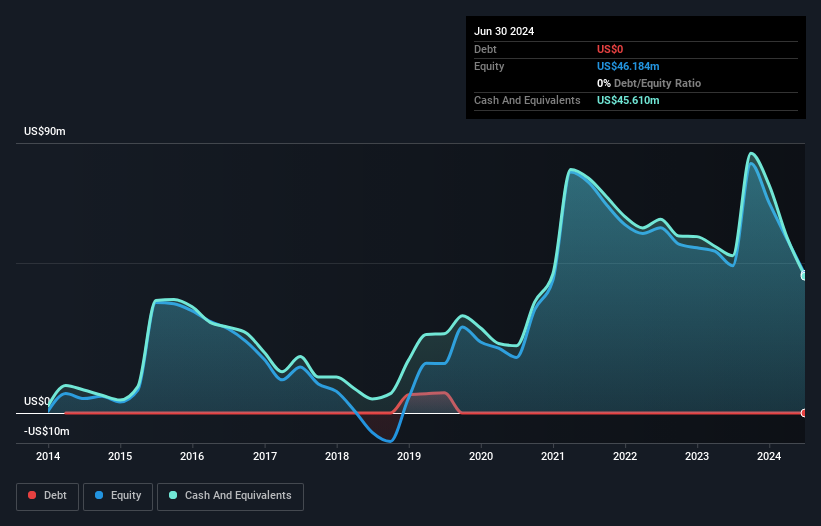Toggle the Debt series legend button
The image size is (821, 526).
[46, 496]
